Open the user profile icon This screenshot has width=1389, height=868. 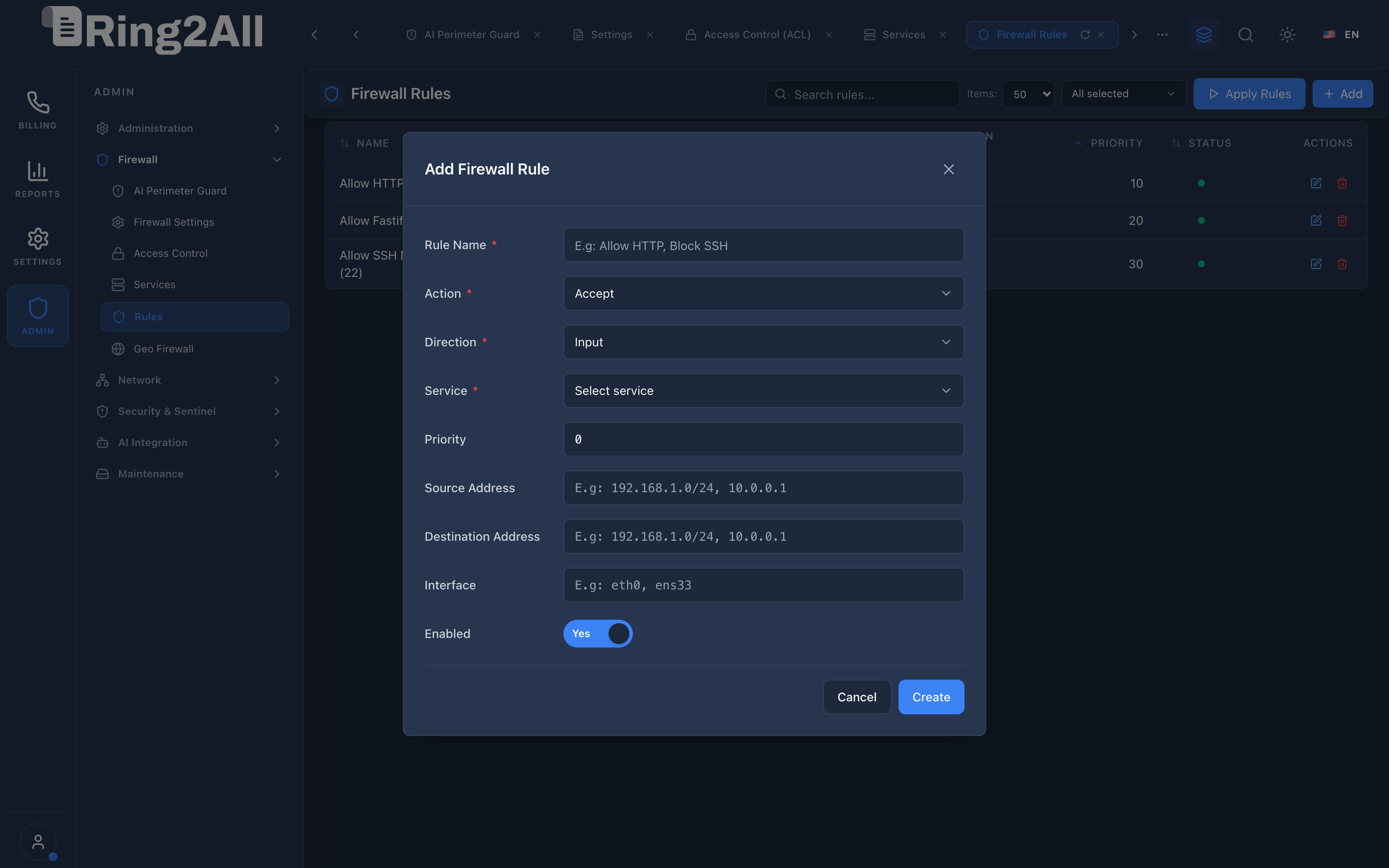(38, 842)
